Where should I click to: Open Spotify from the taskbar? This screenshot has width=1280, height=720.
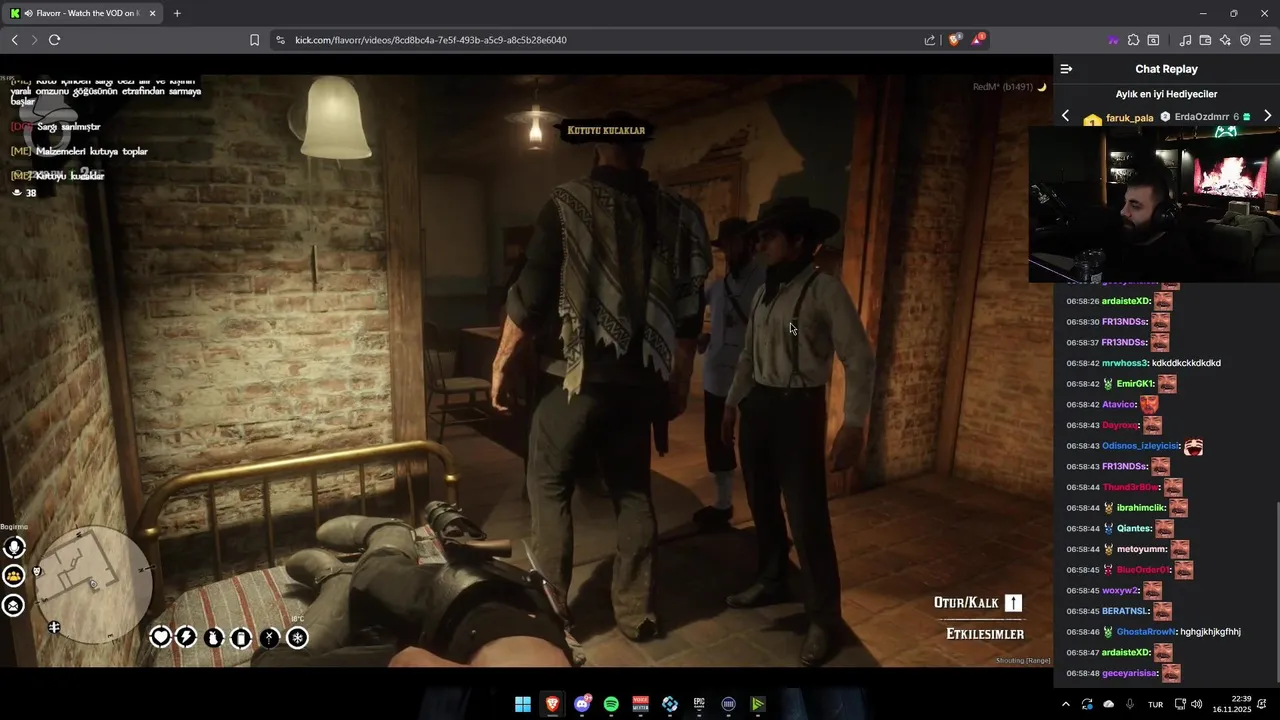(x=611, y=704)
